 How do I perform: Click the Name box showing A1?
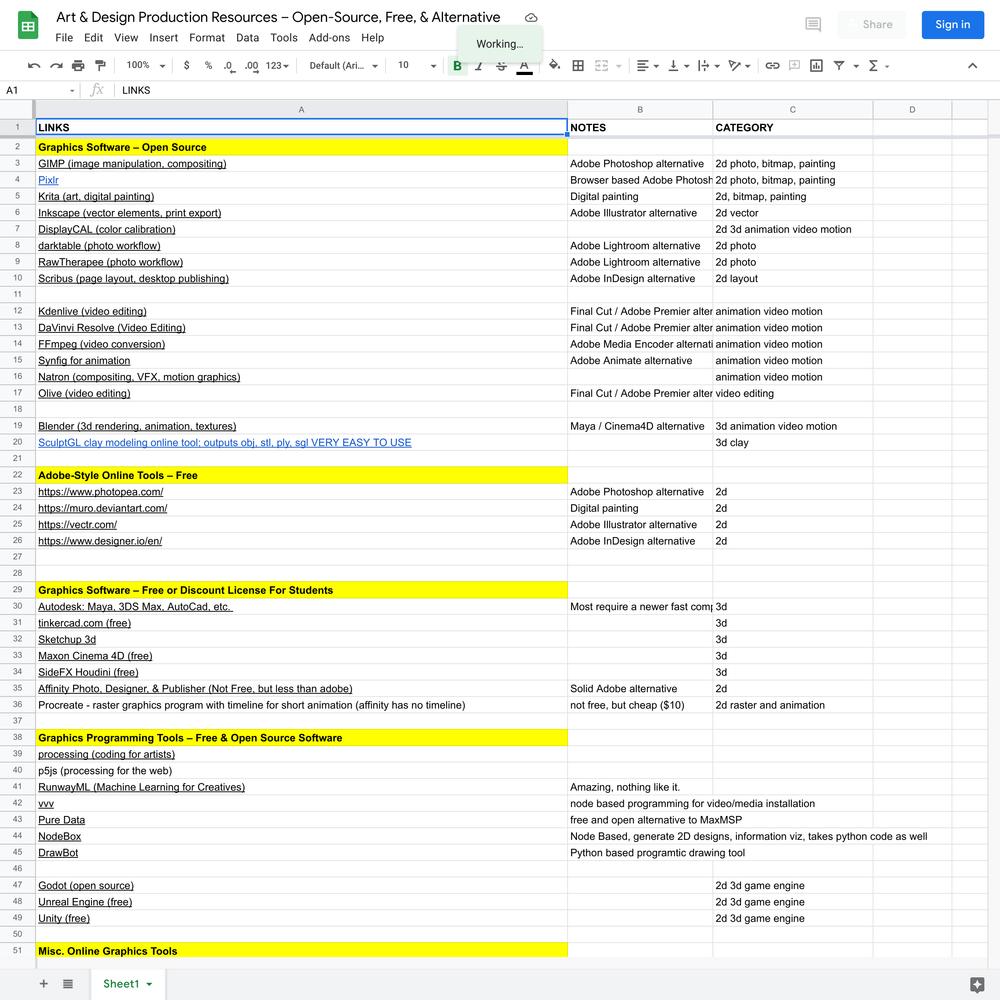[40, 90]
